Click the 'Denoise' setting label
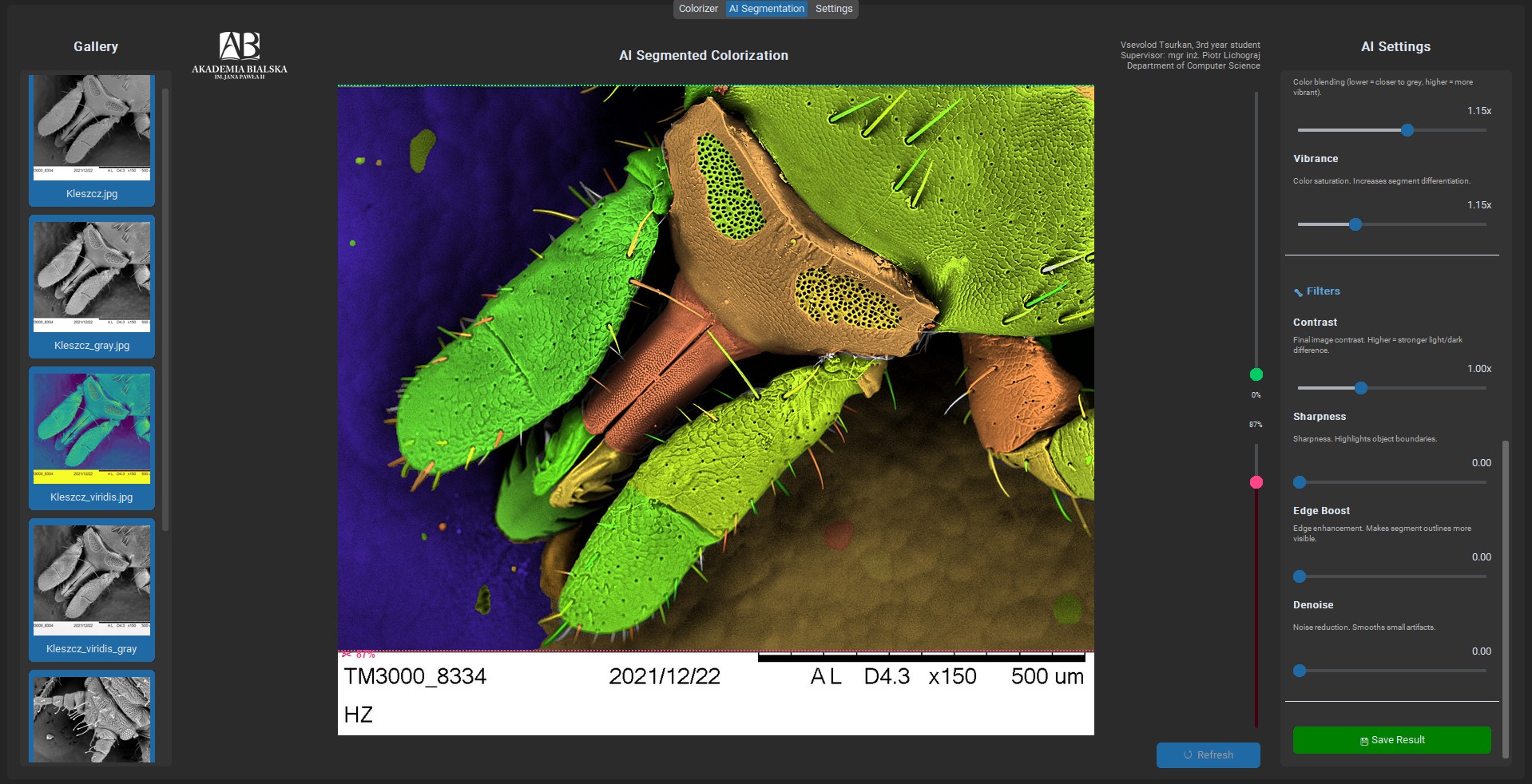The width and height of the screenshot is (1532, 784). 1313,605
